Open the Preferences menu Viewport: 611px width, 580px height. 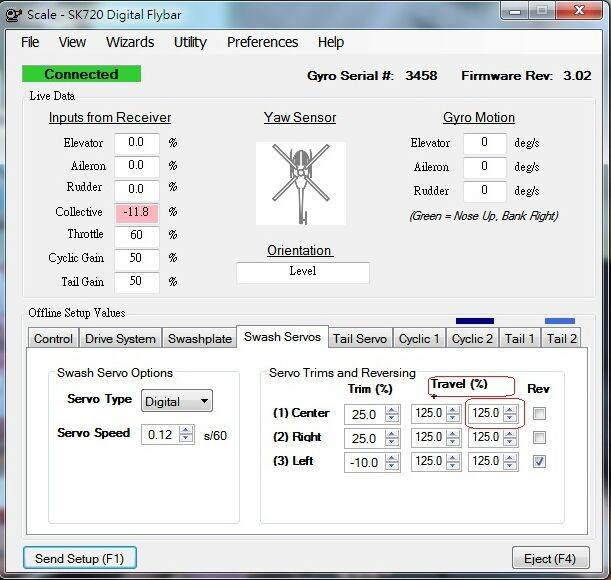262,42
